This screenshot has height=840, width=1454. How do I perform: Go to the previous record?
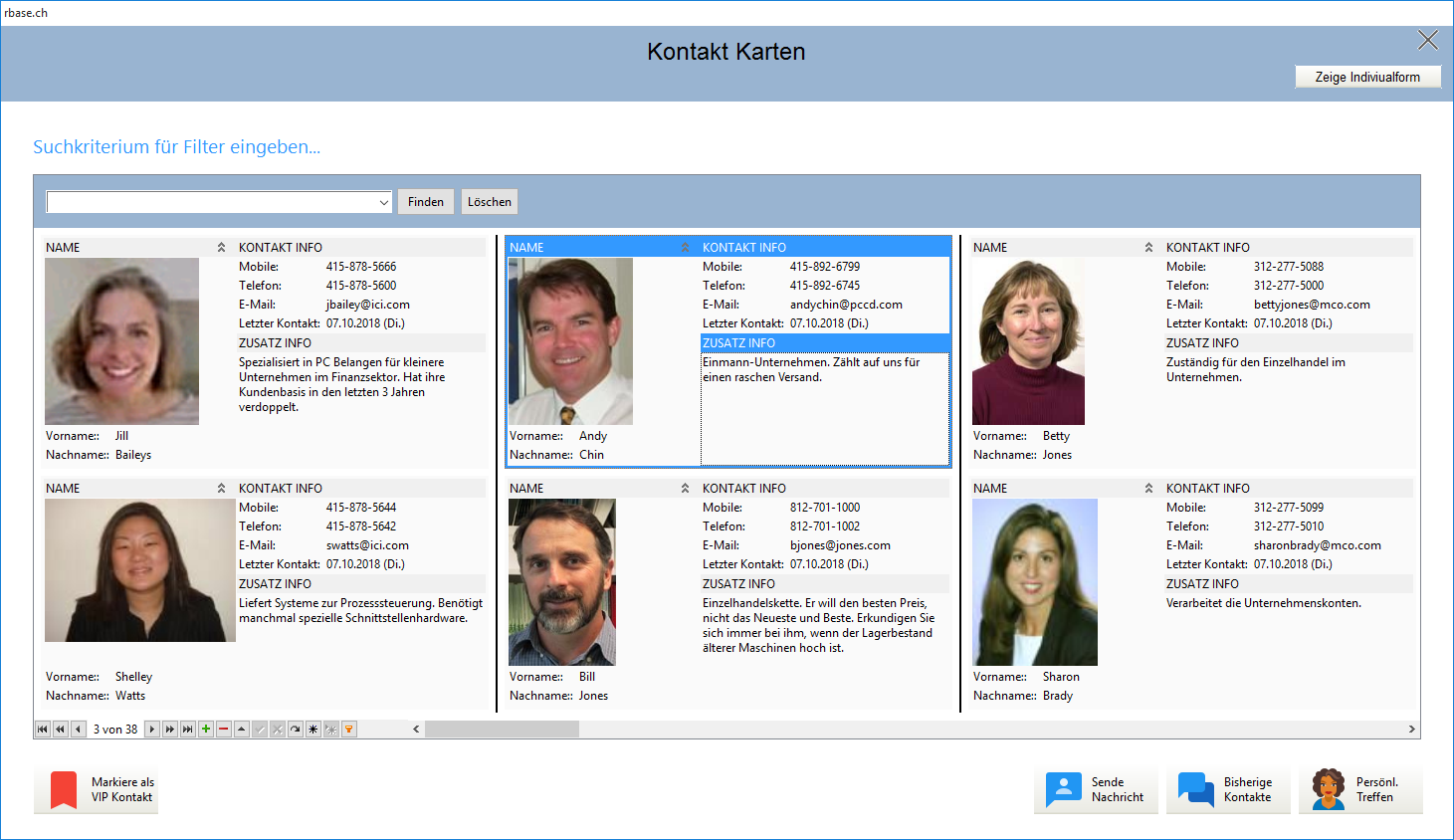pos(79,730)
